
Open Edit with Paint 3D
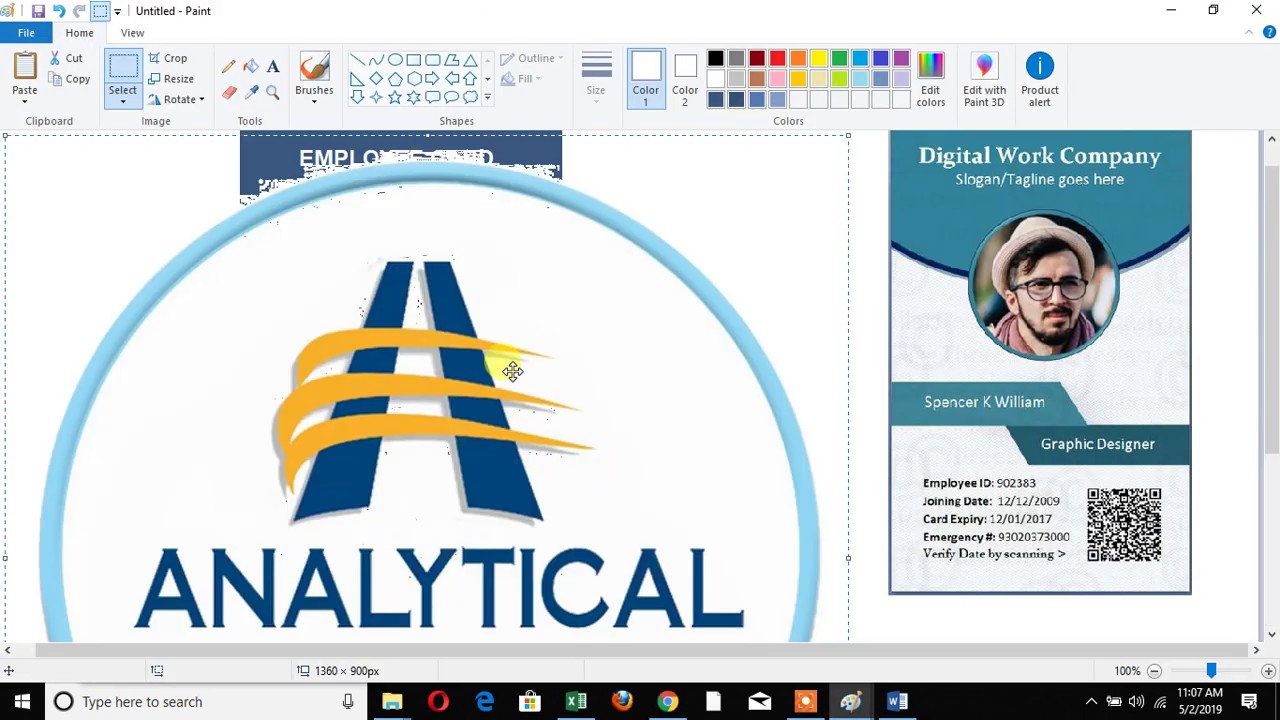point(985,79)
